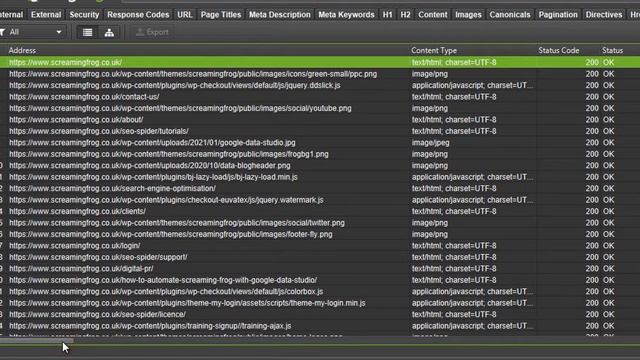Select the twitter.png URL row
The height and width of the screenshot is (360, 640).
[x=320, y=223]
